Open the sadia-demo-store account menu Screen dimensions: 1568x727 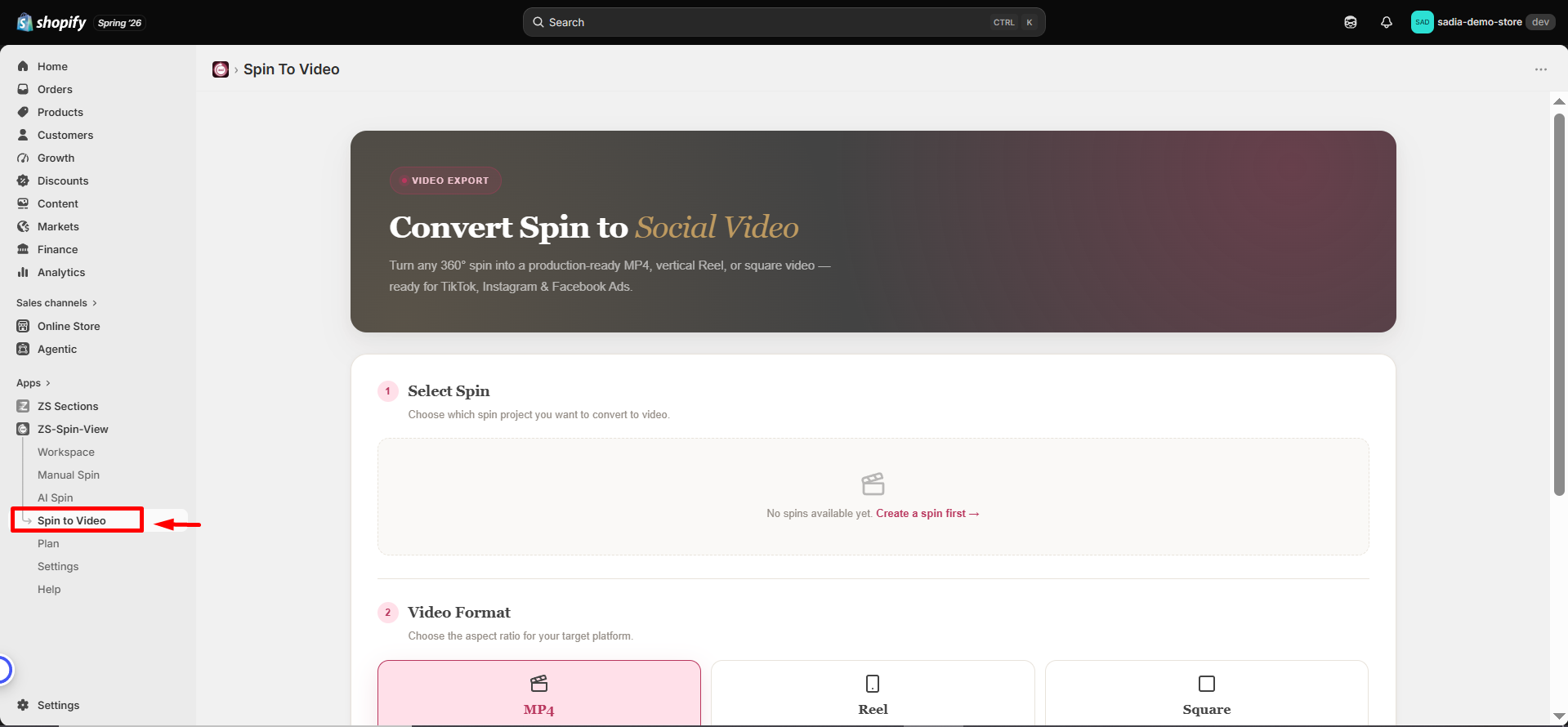coord(1482,22)
